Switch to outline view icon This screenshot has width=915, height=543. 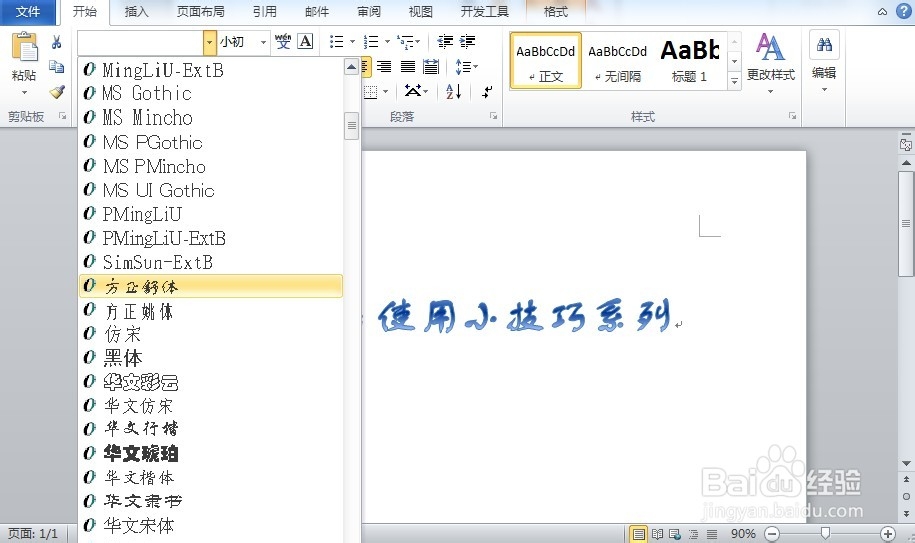coord(693,534)
